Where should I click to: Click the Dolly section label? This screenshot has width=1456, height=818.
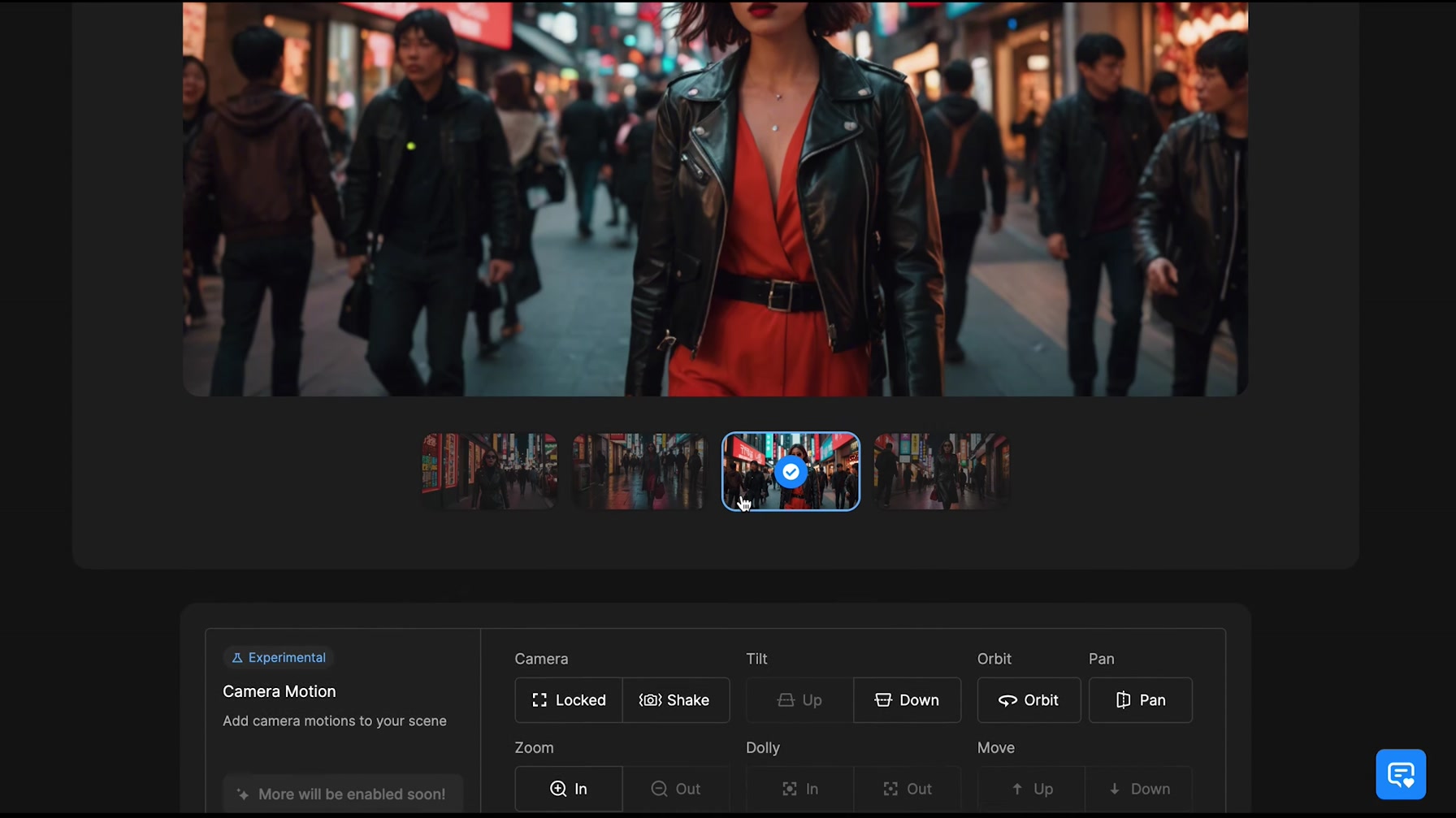pyautogui.click(x=763, y=747)
